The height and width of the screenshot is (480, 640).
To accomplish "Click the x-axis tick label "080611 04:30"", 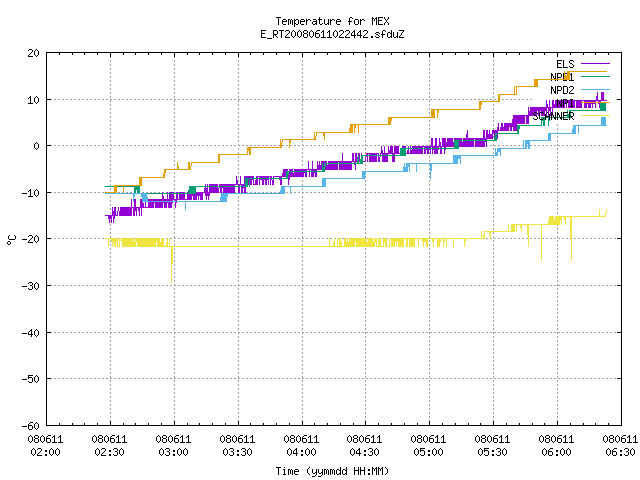I will tap(365, 446).
